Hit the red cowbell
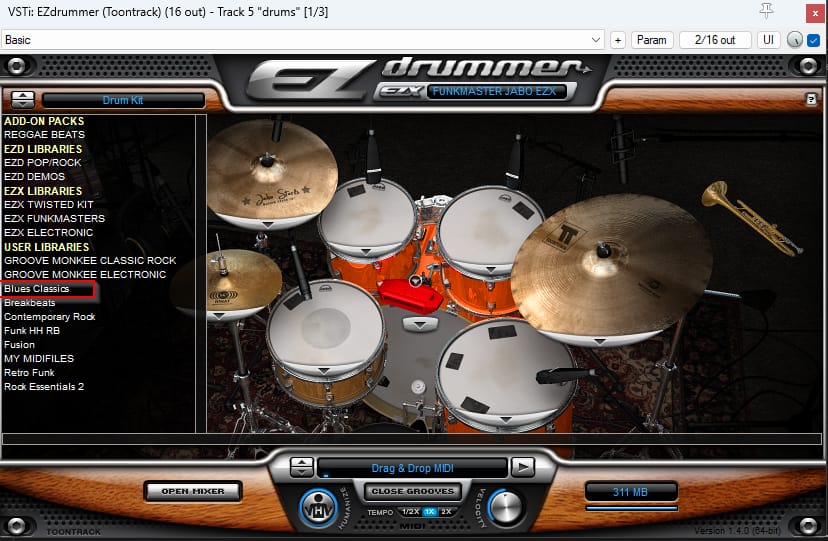The width and height of the screenshot is (828, 541). point(411,297)
